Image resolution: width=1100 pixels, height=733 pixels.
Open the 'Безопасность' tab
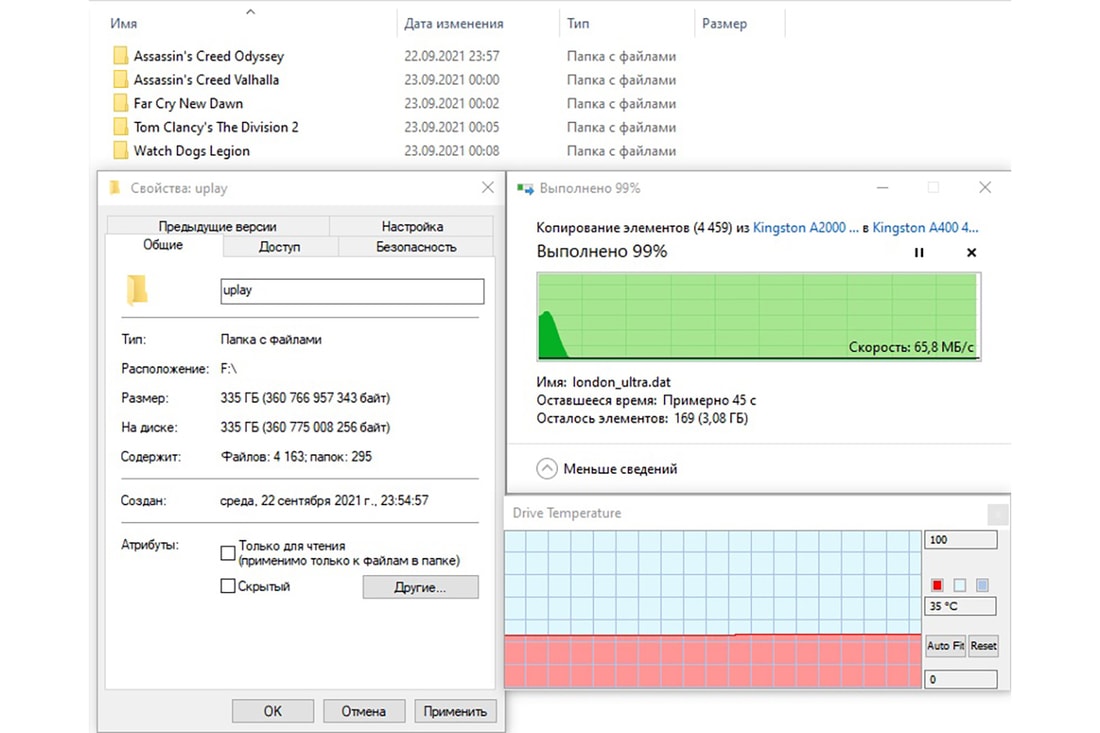416,247
